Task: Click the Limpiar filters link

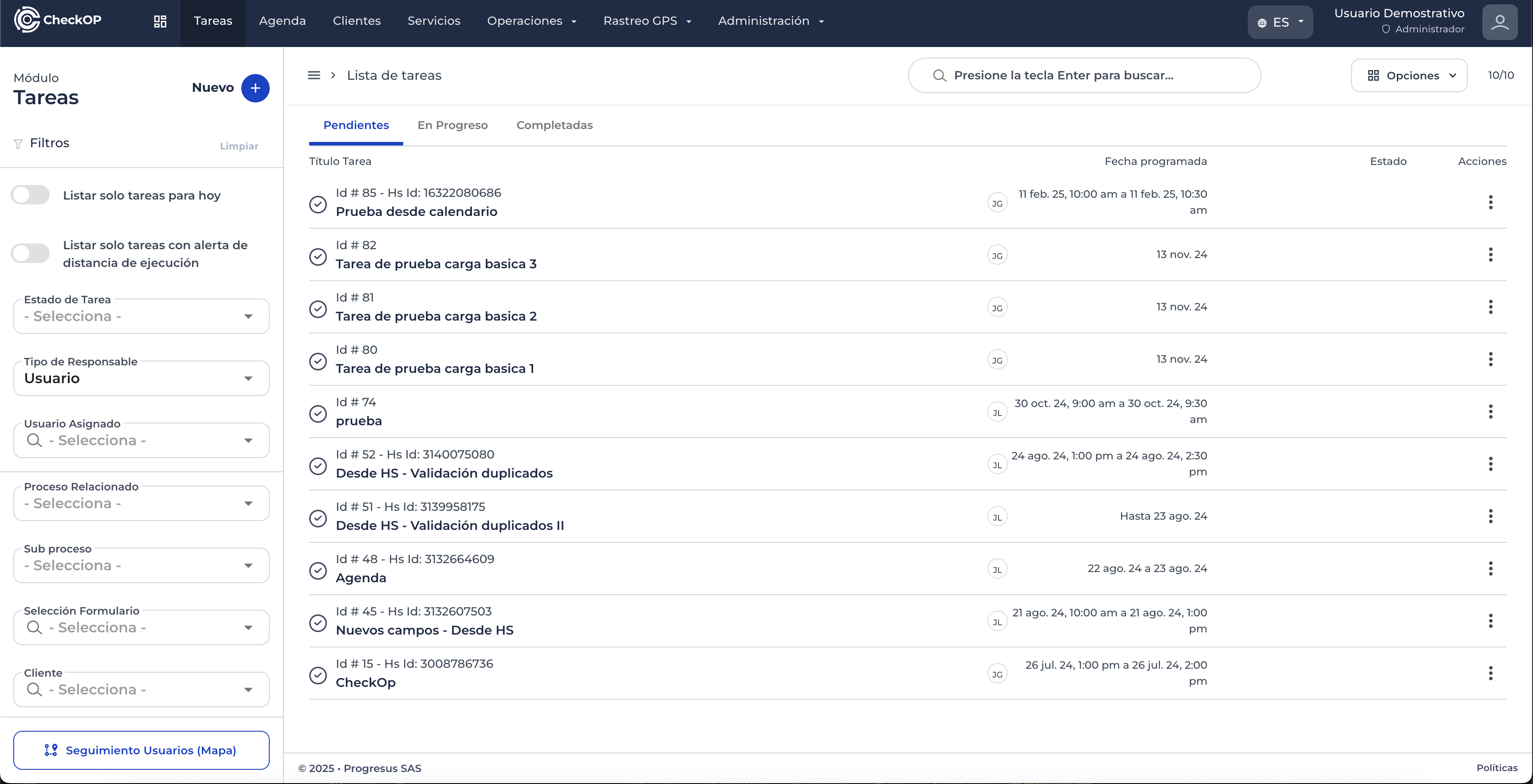Action: click(239, 146)
